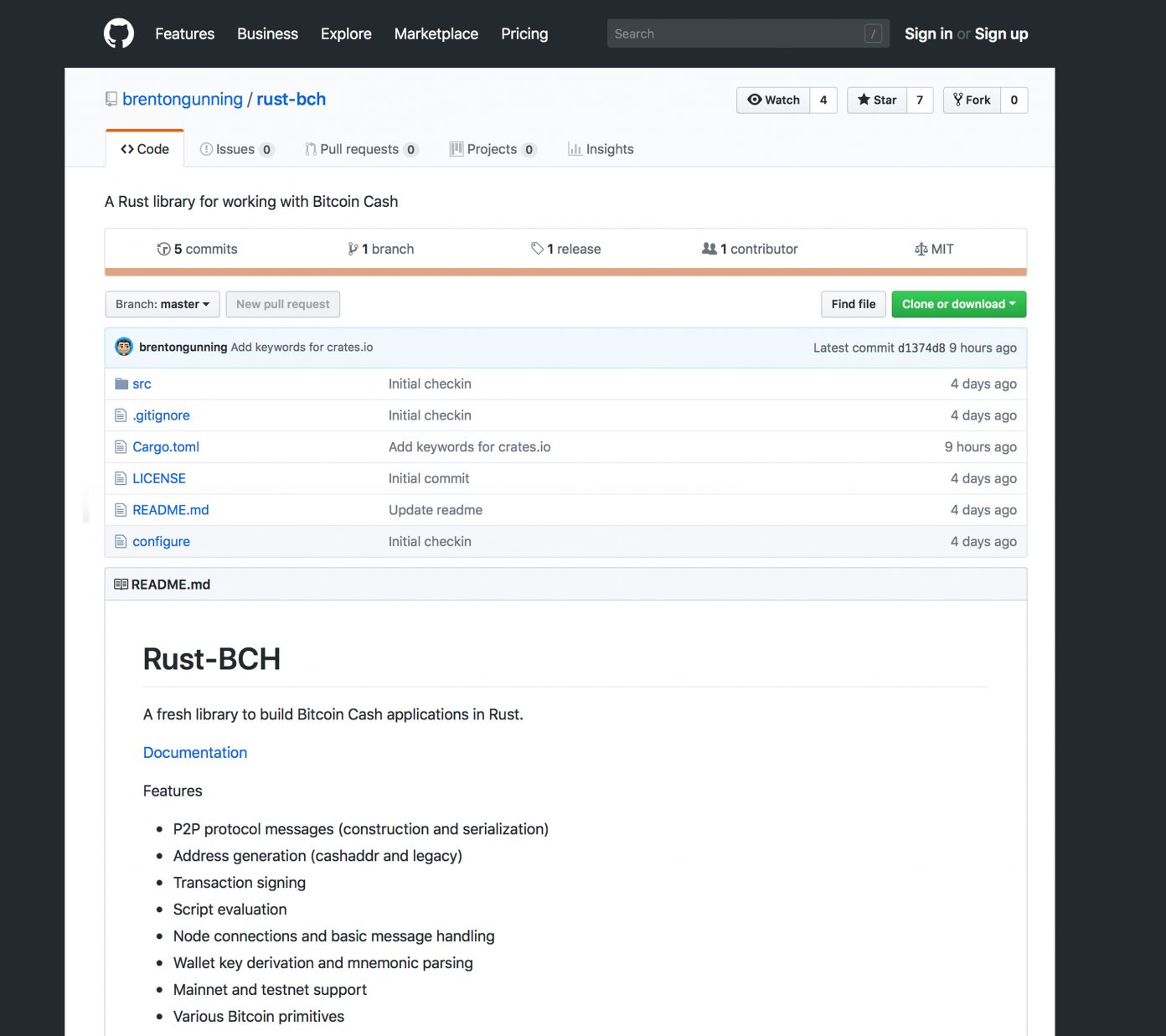The width and height of the screenshot is (1166, 1036).
Task: Click the README book icon in header
Action: (x=121, y=585)
